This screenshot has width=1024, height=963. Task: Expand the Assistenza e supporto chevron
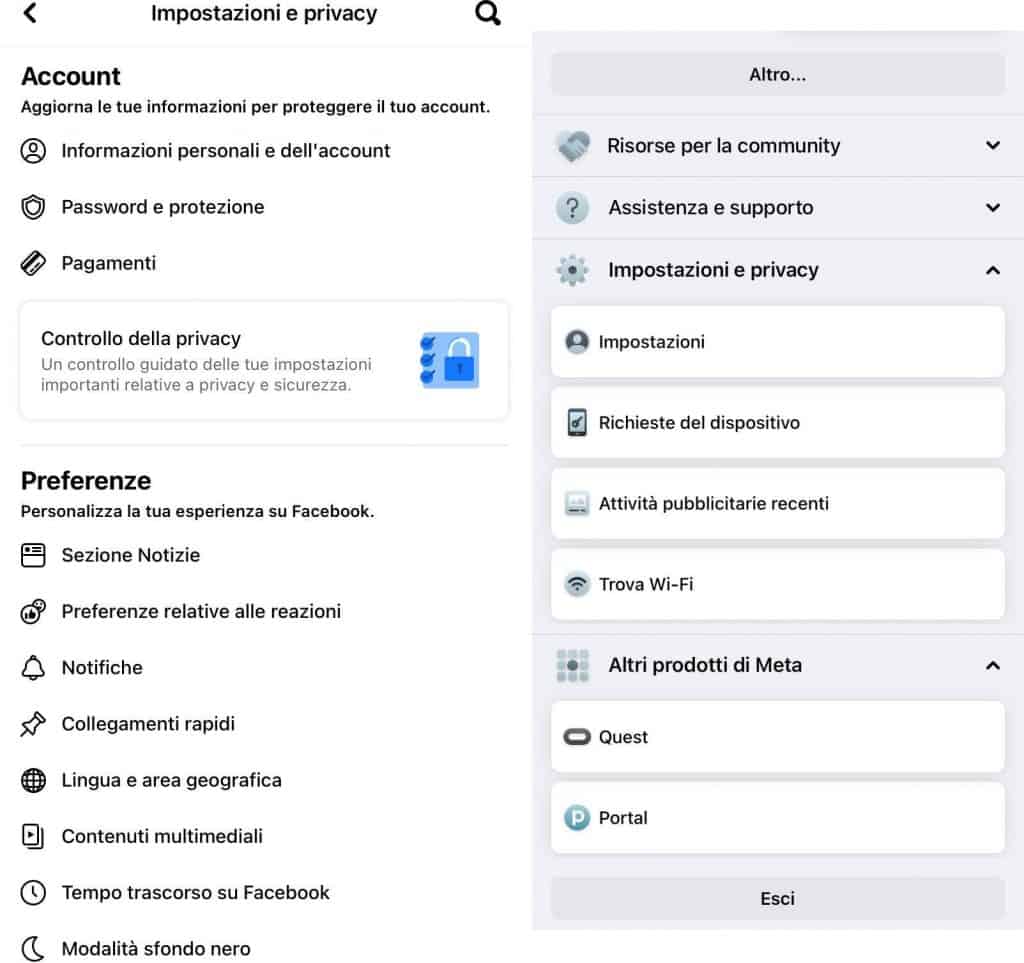[x=992, y=208]
